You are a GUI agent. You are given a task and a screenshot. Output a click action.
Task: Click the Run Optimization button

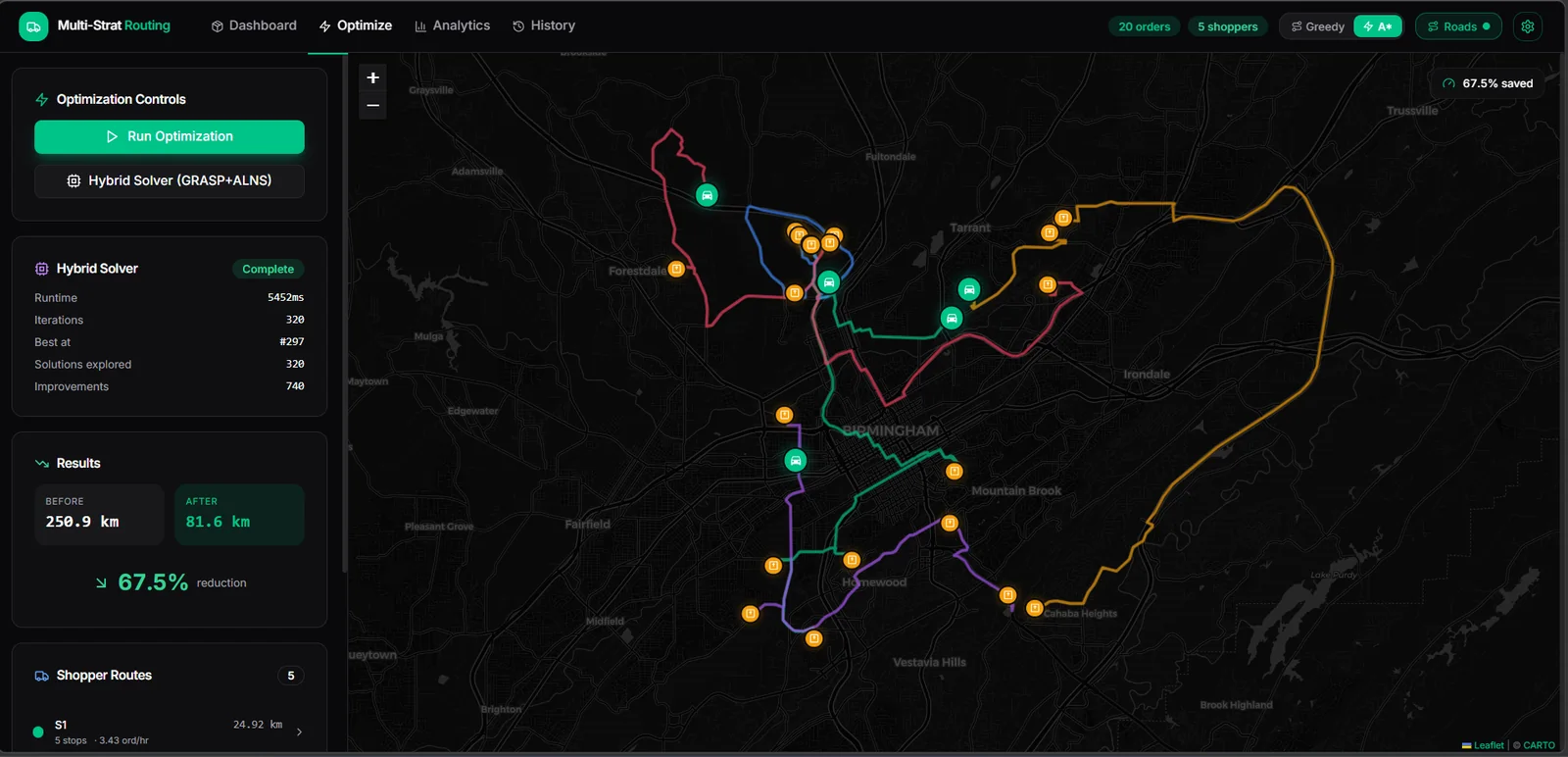pos(170,136)
